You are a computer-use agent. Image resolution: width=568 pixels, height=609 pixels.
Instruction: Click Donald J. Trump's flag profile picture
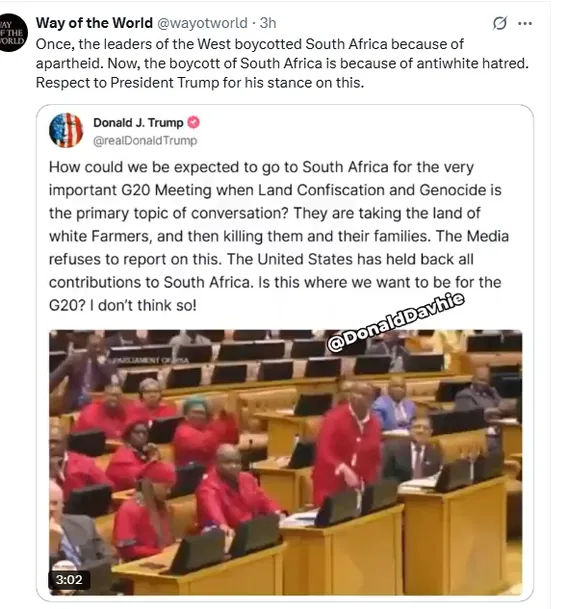(x=66, y=130)
